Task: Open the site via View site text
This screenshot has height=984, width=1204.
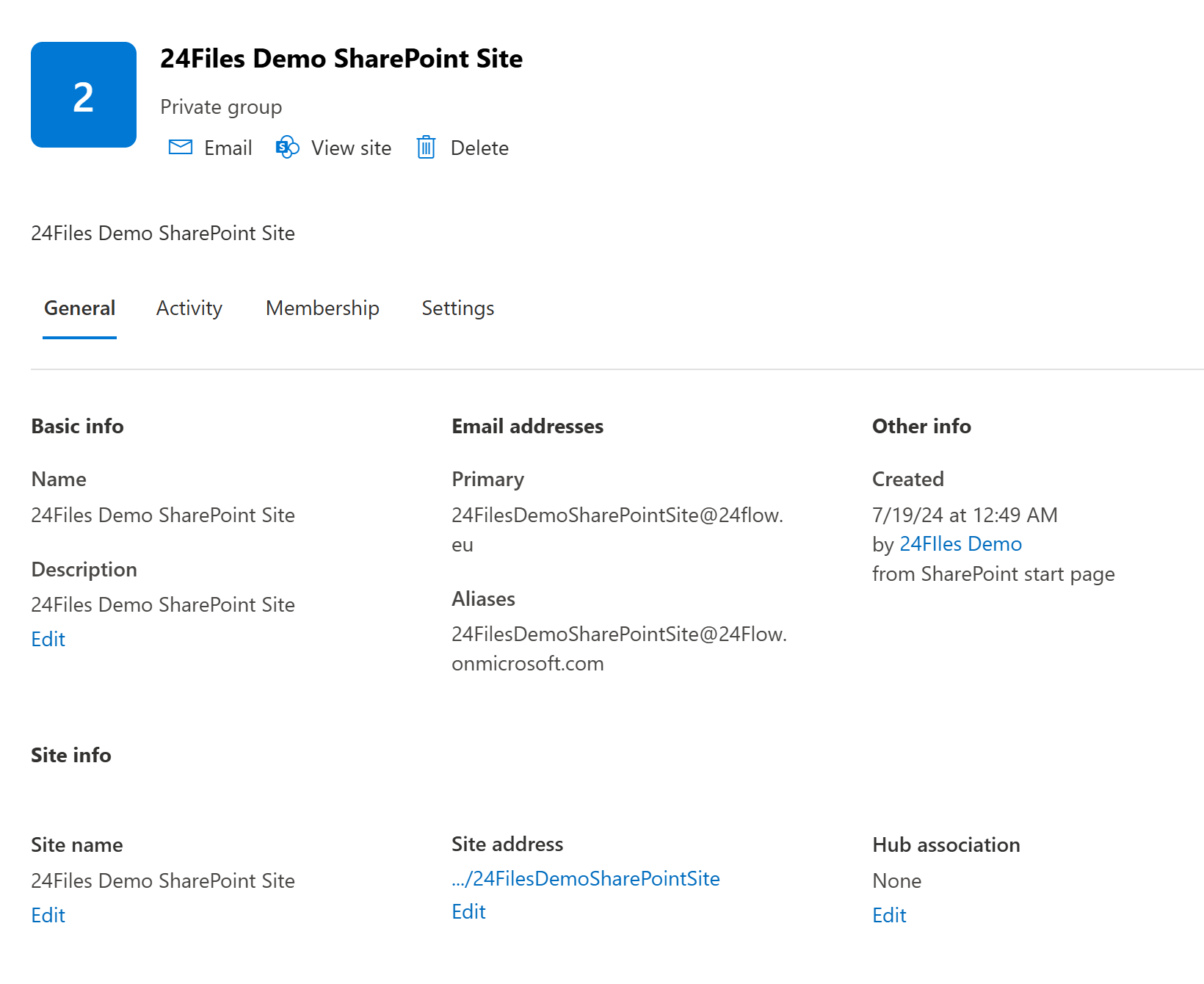Action: click(351, 148)
